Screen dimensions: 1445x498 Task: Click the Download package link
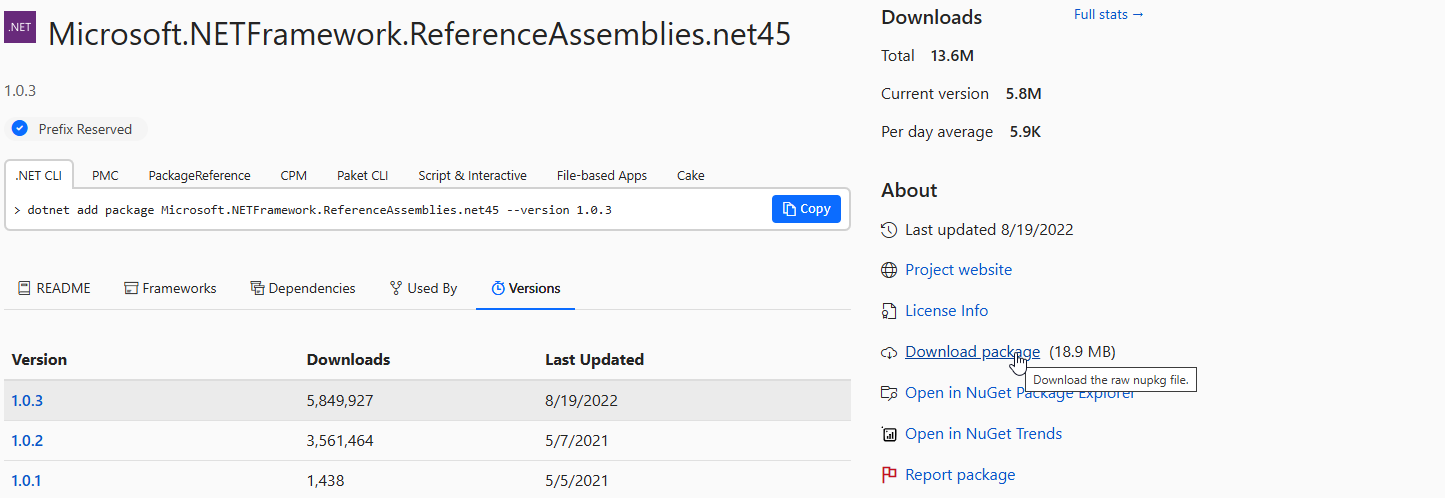tap(972, 352)
